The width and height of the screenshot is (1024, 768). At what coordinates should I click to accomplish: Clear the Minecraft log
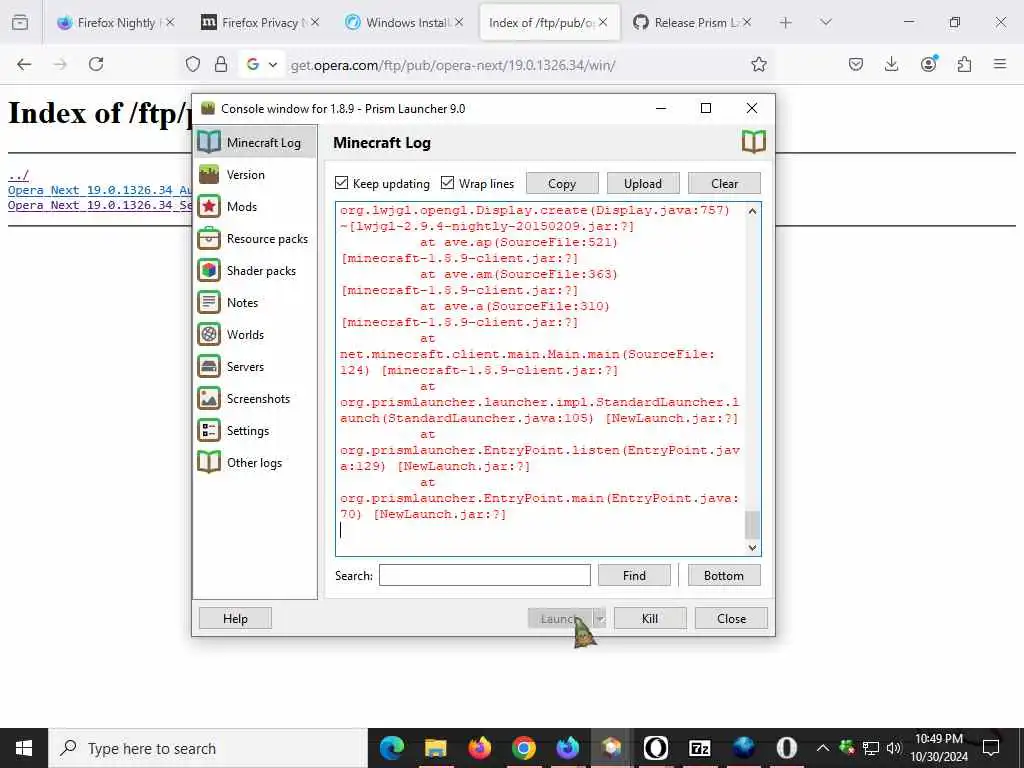pyautogui.click(x=724, y=184)
